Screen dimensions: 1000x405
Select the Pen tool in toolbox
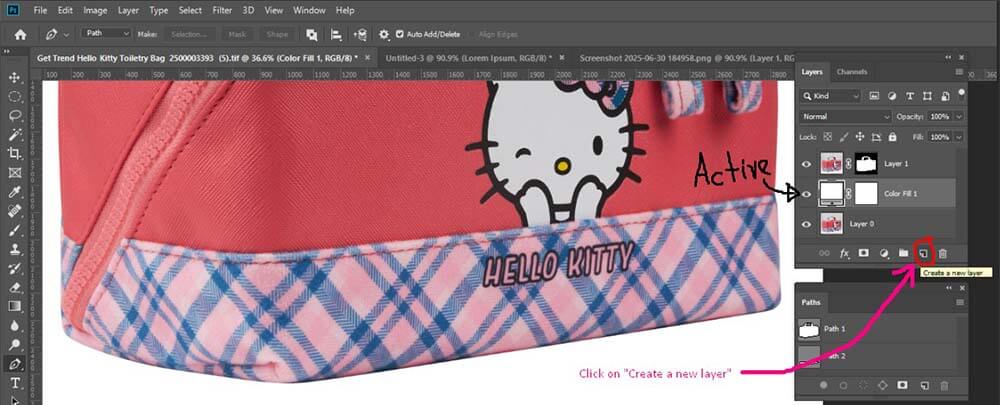click(x=14, y=364)
